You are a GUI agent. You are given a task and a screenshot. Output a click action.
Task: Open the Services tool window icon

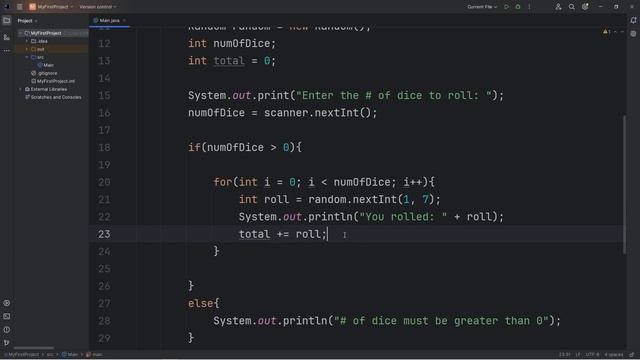pyautogui.click(x=7, y=303)
